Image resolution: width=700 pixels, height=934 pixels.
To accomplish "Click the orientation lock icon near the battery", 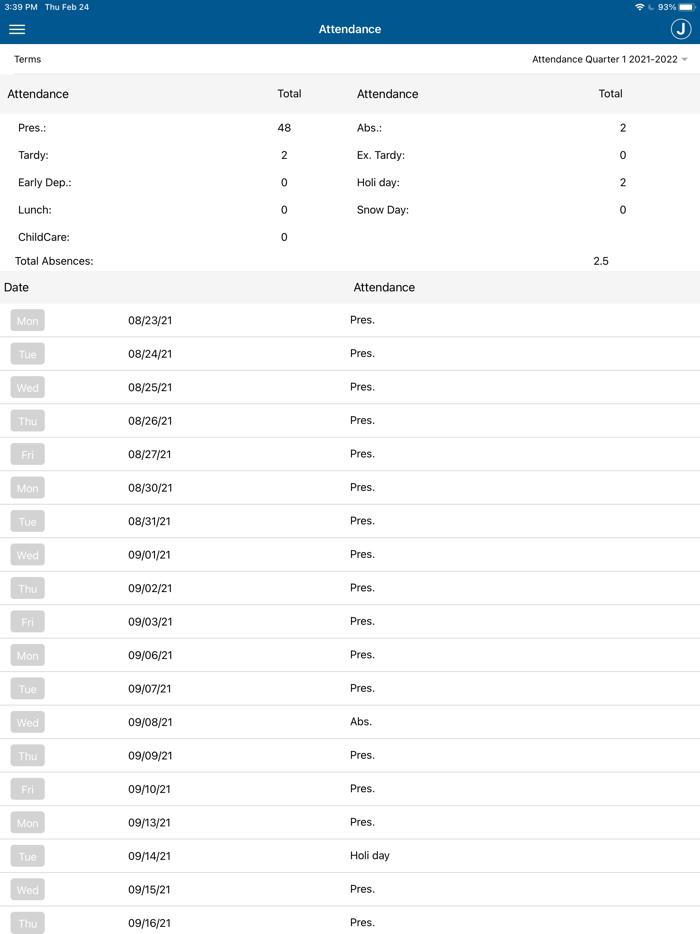I will [652, 7].
